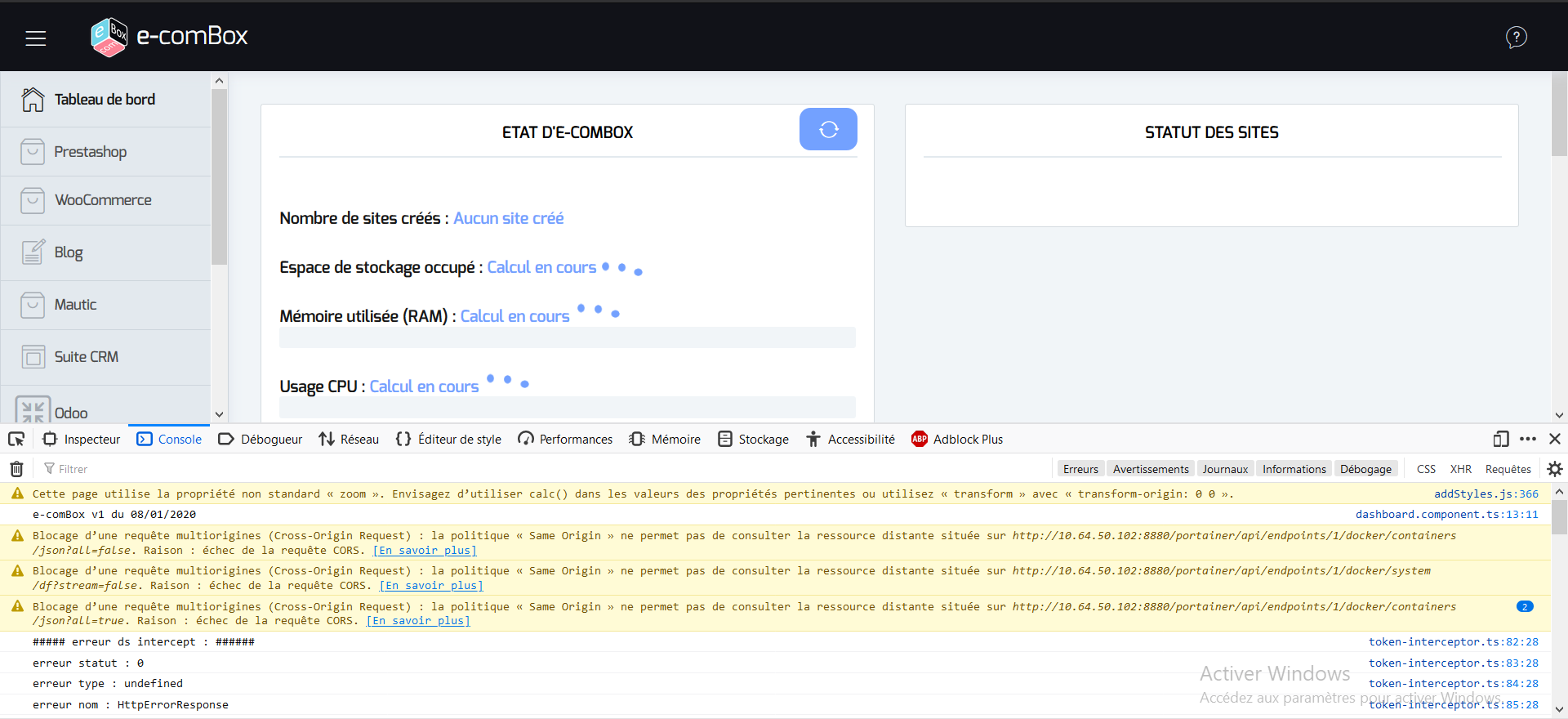
Task: Open the Prestashop sidebar item
Action: [90, 152]
